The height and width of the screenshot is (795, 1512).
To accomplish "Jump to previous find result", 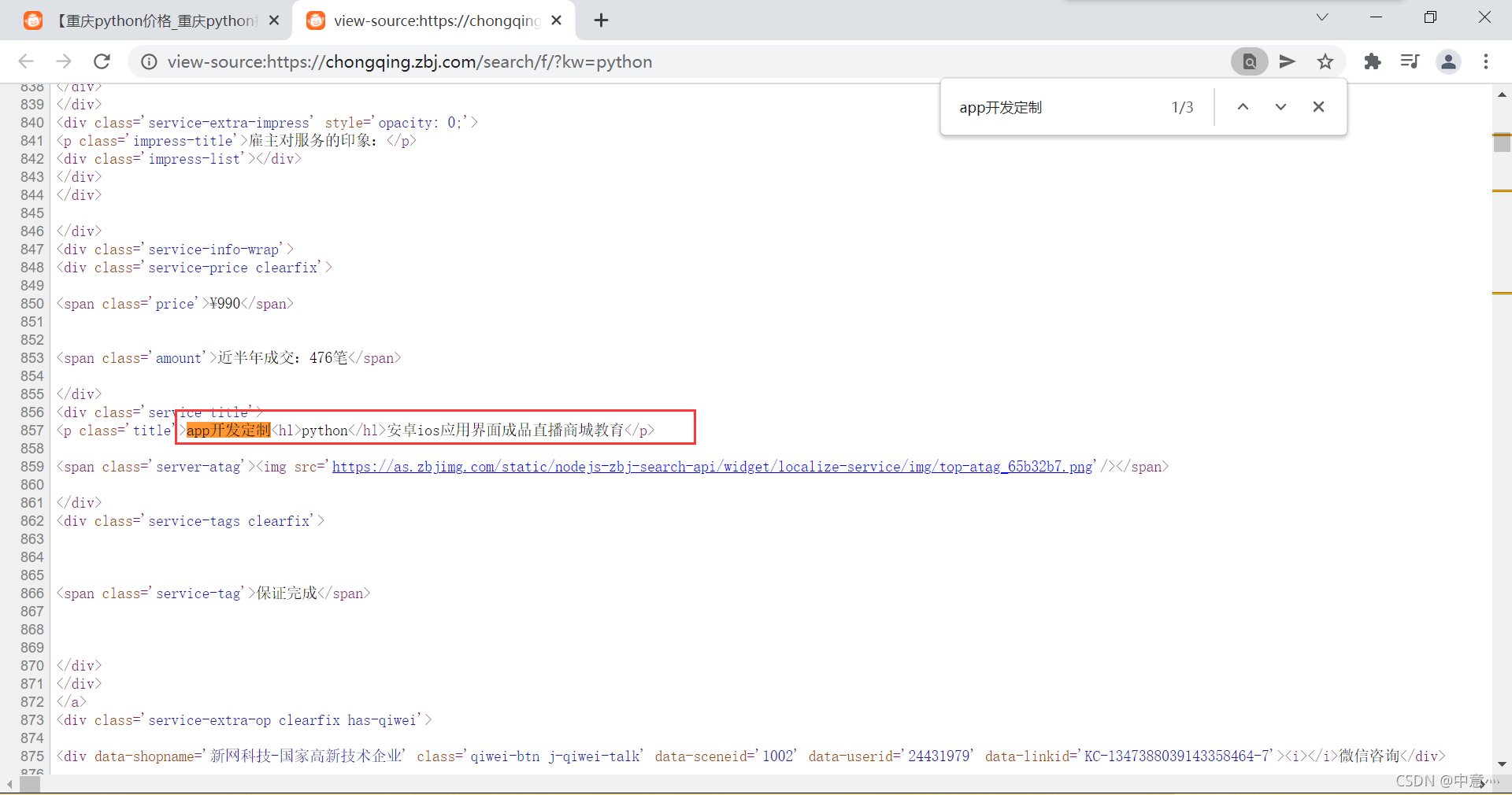I will (x=1243, y=107).
